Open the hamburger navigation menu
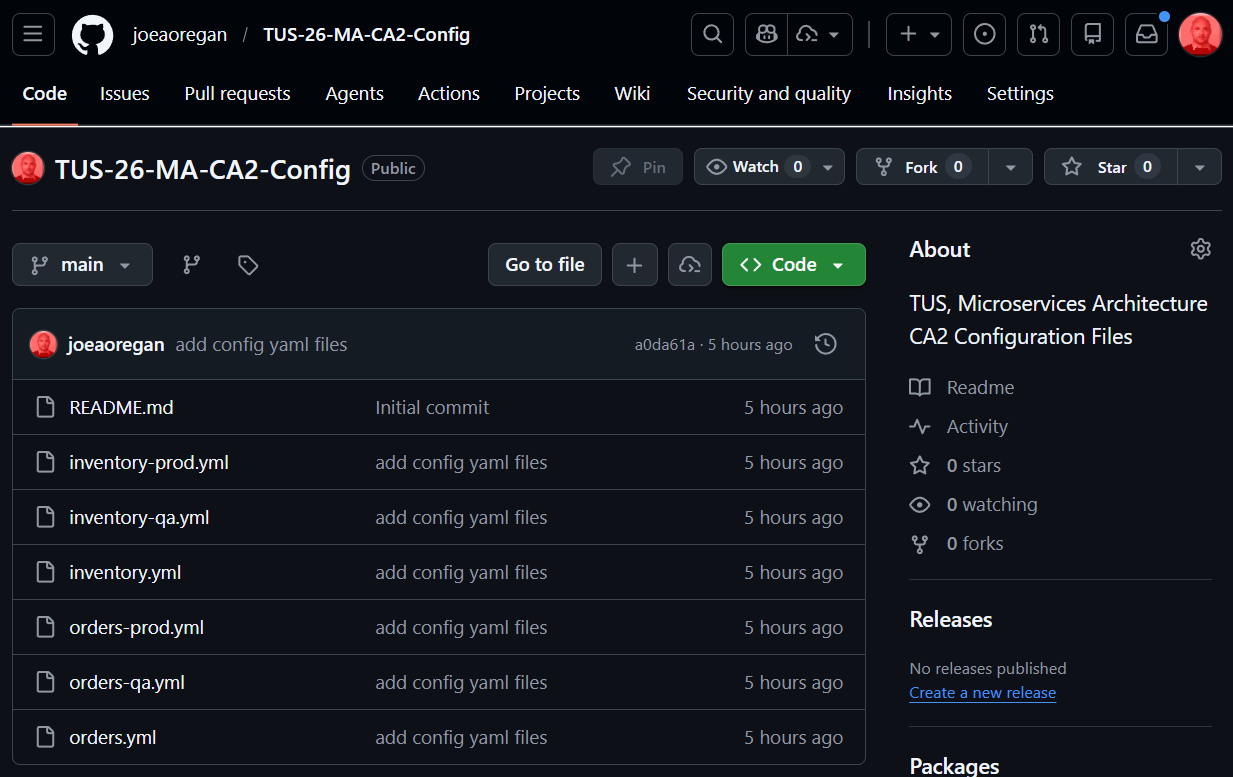Screen dimensions: 1233x777 pos(33,34)
